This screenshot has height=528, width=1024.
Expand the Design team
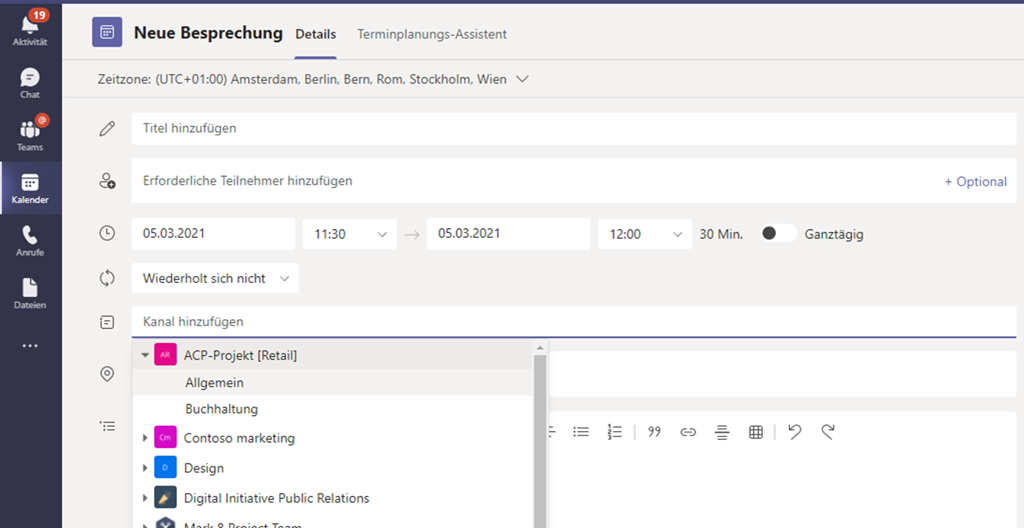[x=145, y=468]
